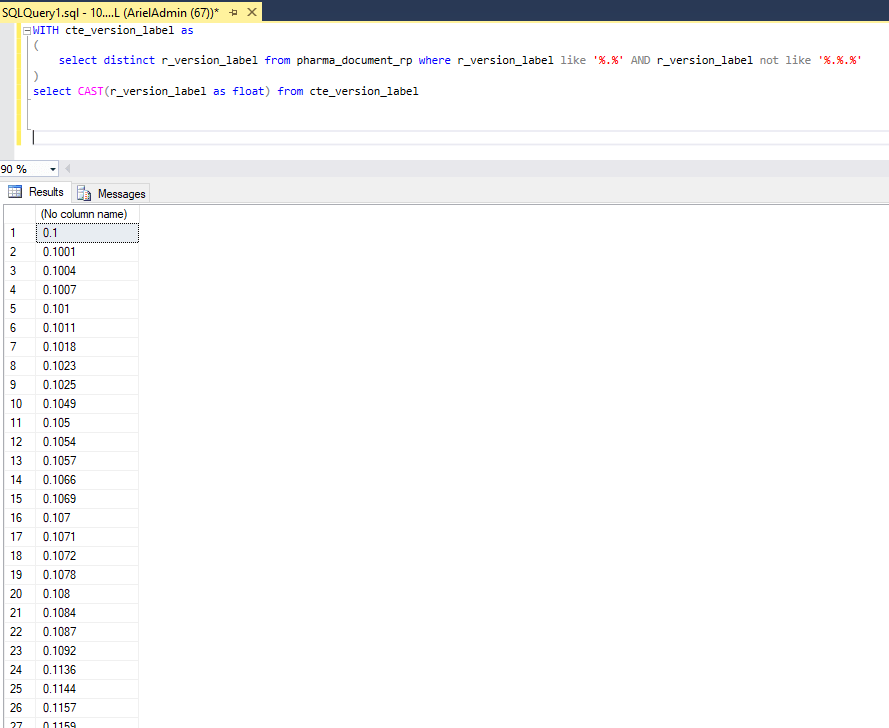Select cell with value 0.1078

click(87, 575)
